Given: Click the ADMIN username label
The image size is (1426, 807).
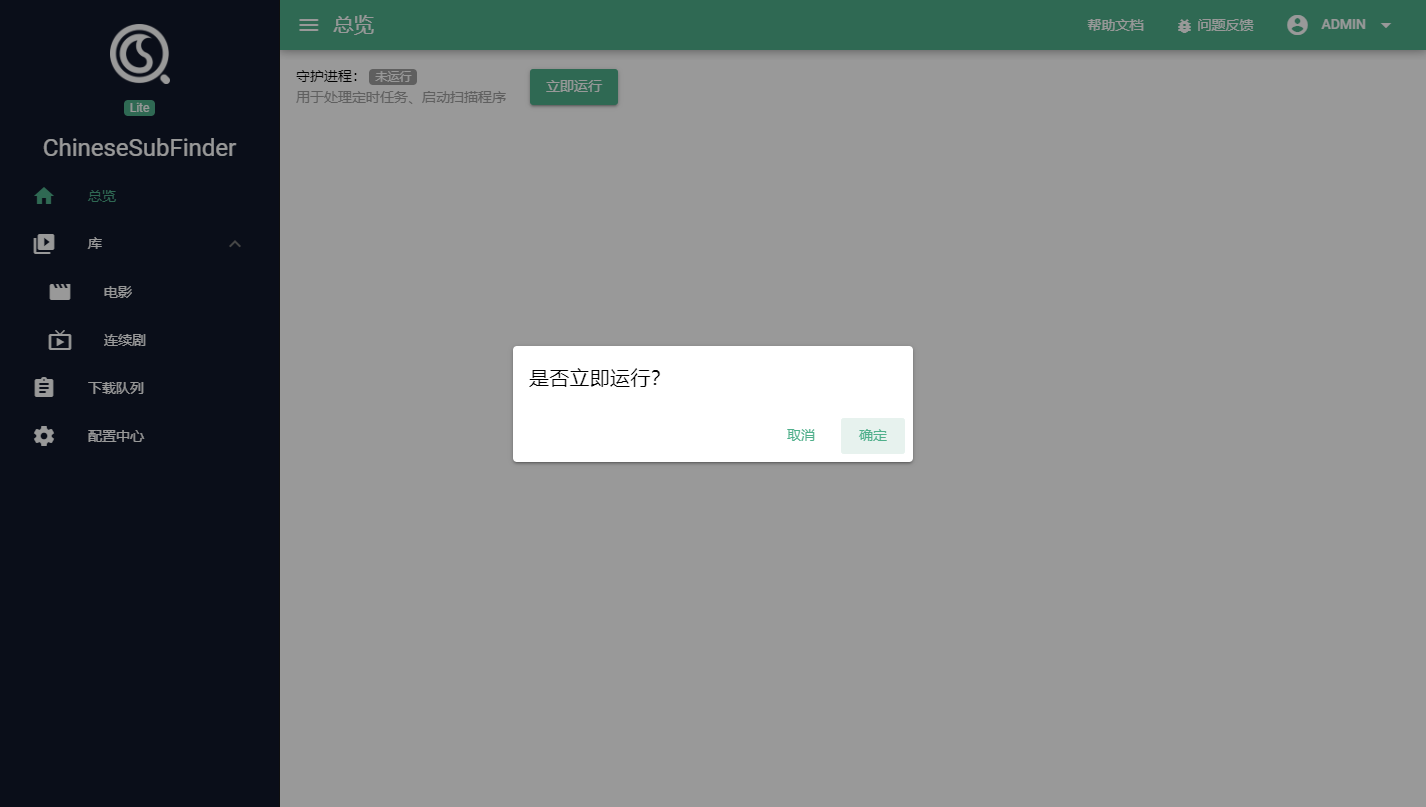Looking at the screenshot, I should click(x=1343, y=25).
